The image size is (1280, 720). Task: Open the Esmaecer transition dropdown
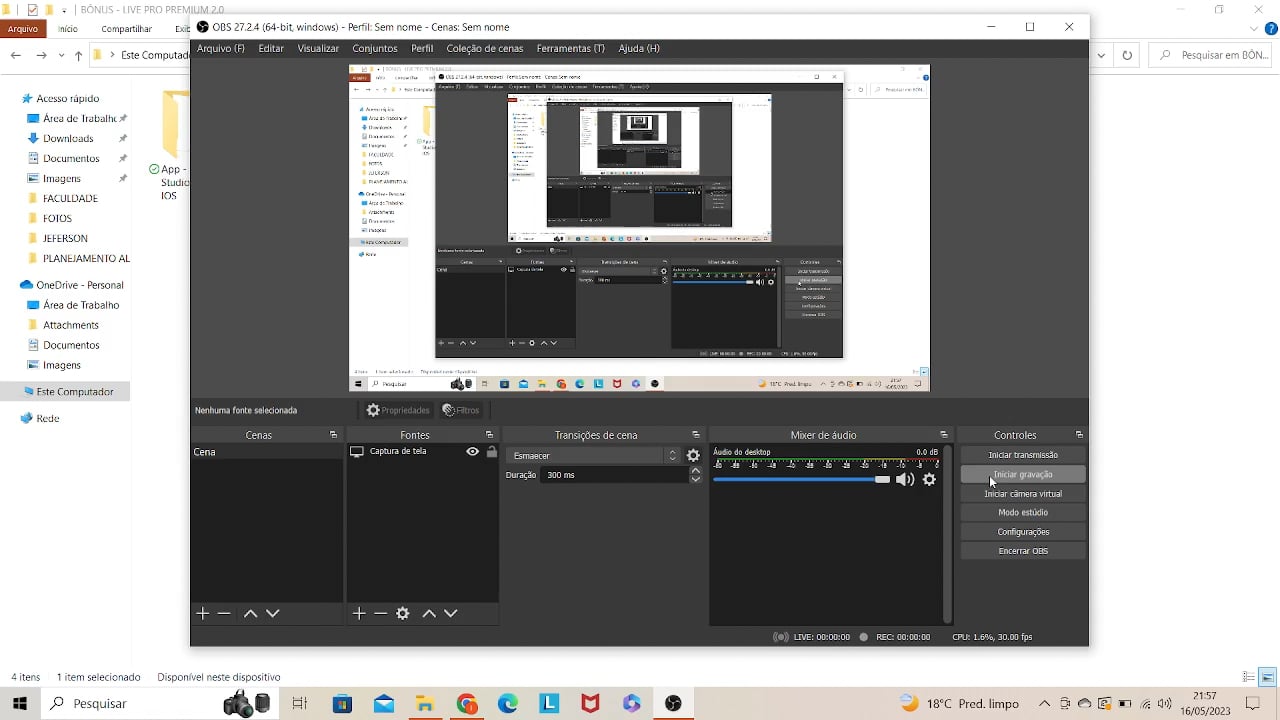tap(594, 456)
